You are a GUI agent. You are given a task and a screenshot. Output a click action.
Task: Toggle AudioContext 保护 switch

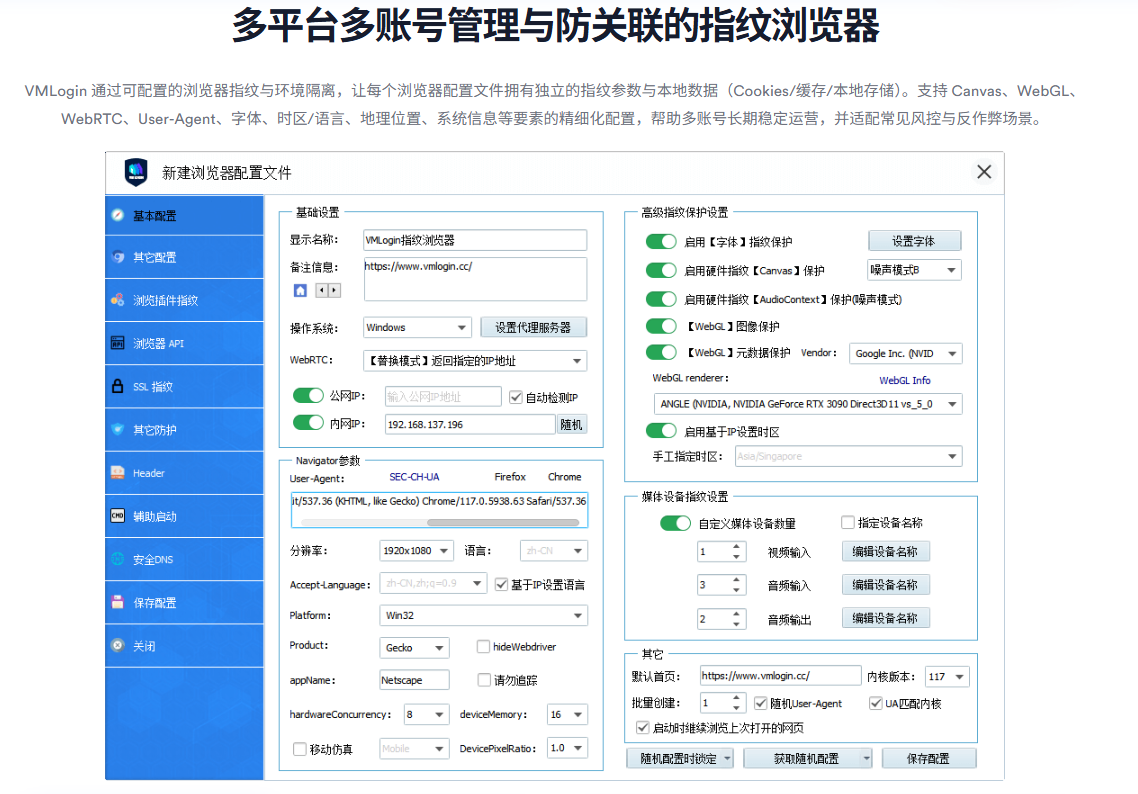[x=660, y=299]
